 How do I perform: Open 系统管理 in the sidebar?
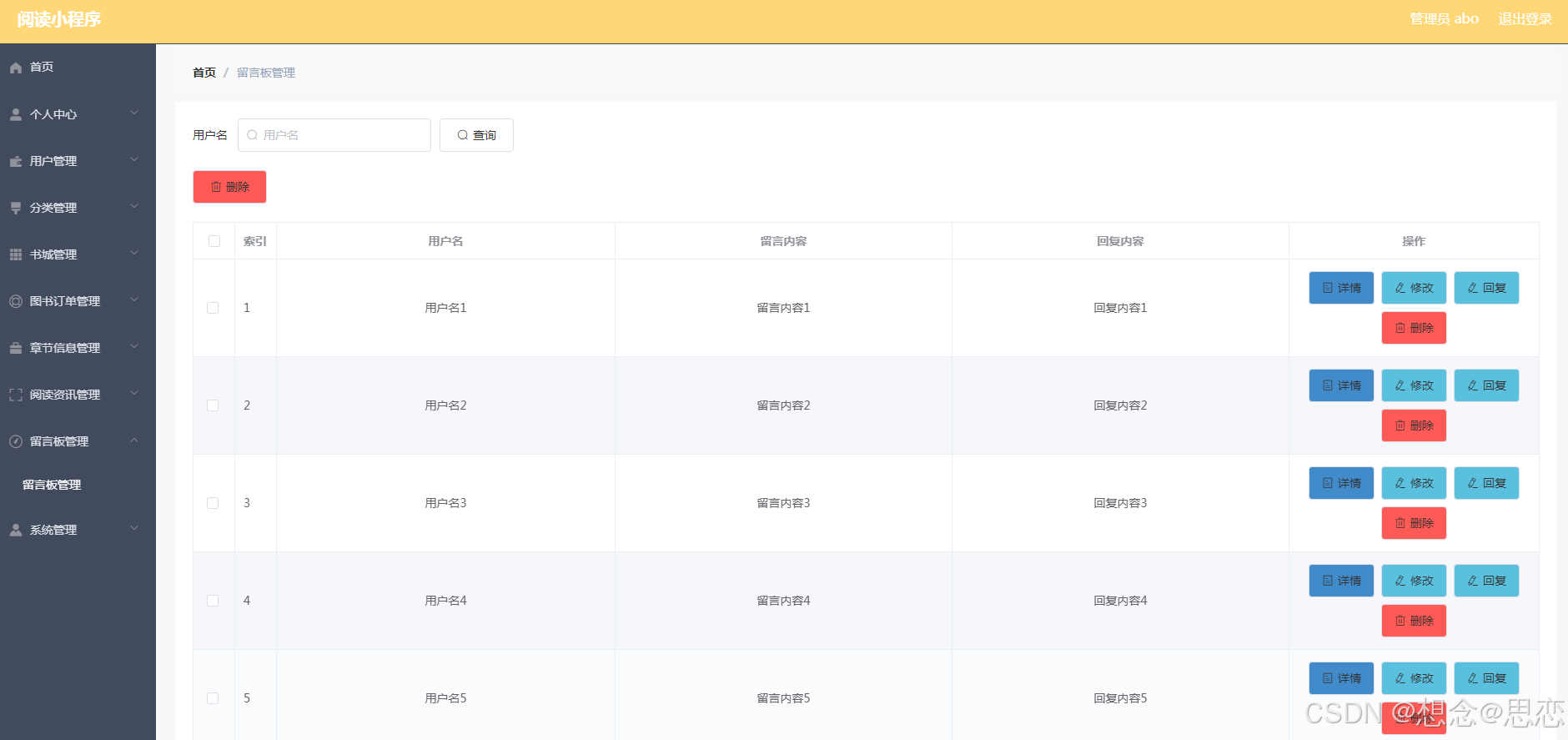tap(78, 530)
